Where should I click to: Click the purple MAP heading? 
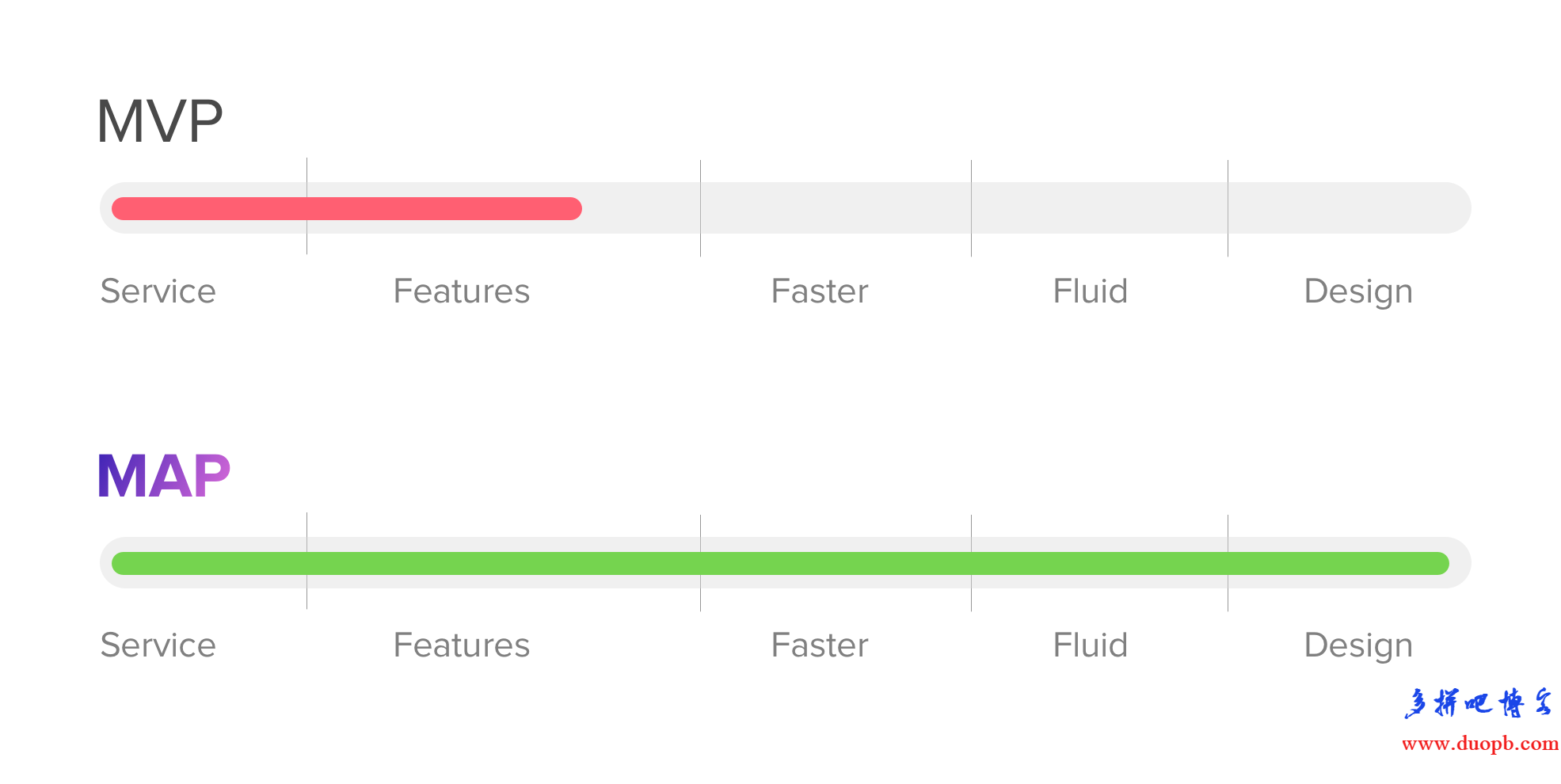(164, 476)
